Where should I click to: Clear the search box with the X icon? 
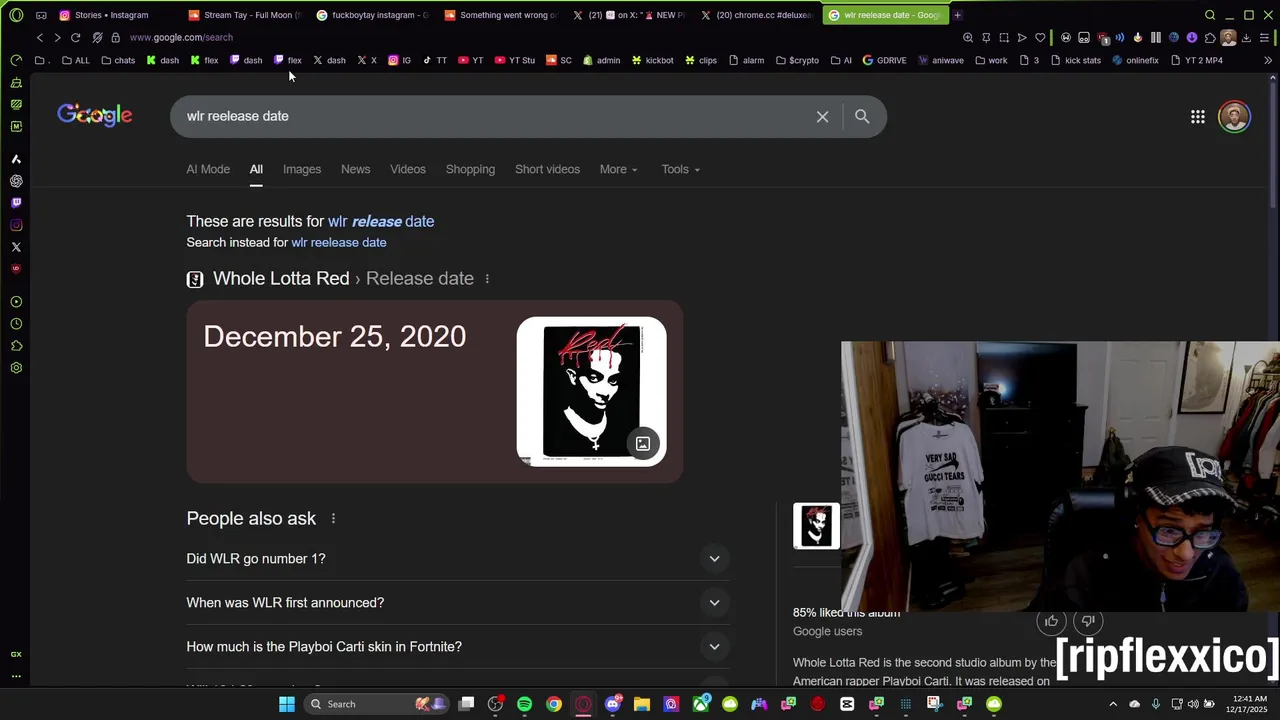822,117
